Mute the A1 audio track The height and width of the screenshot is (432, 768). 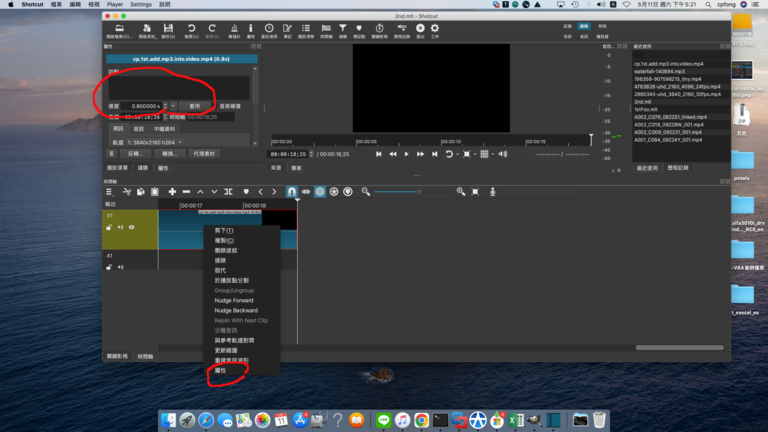click(x=121, y=267)
